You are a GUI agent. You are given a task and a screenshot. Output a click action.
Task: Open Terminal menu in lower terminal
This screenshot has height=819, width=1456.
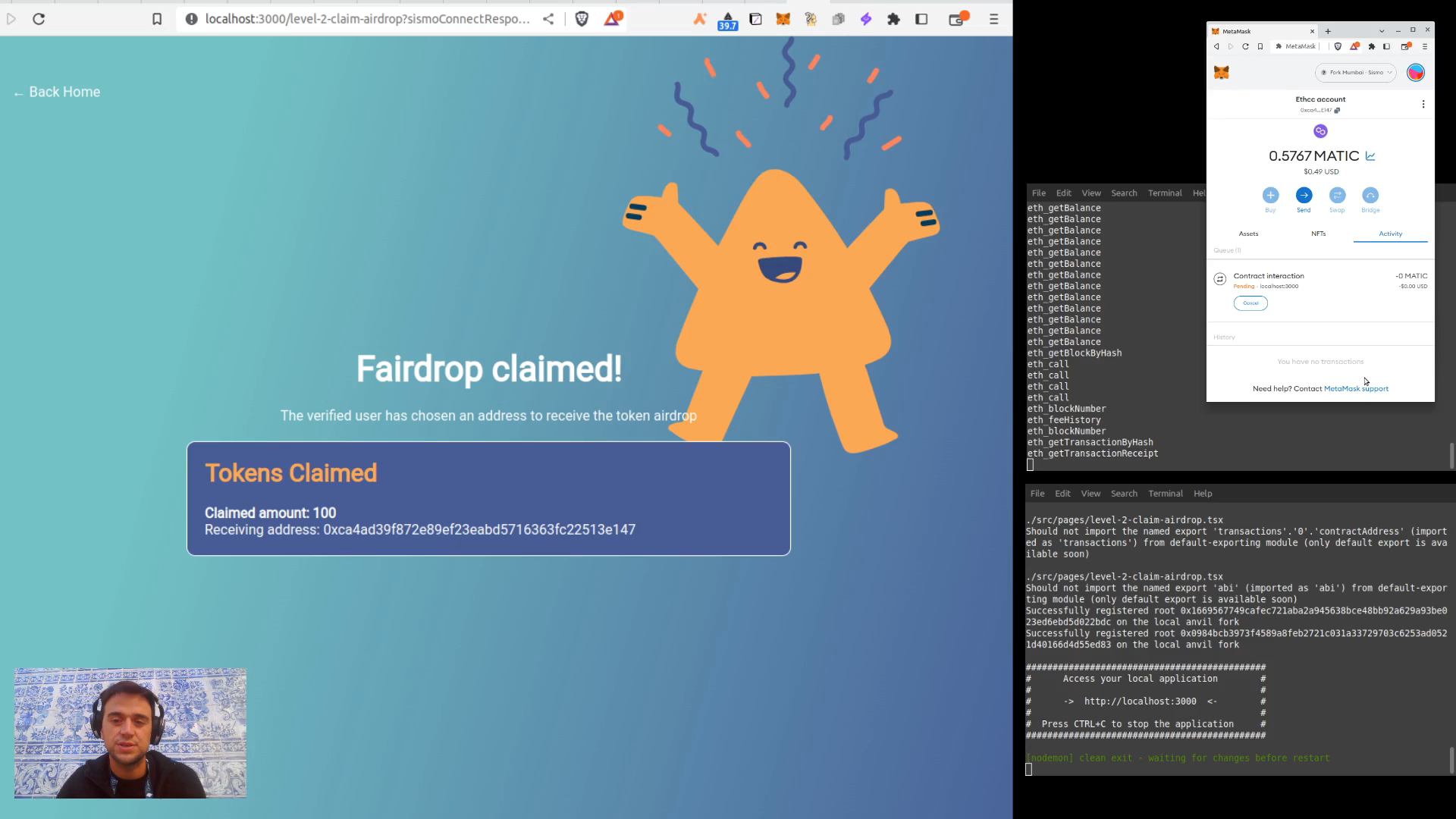pos(1165,494)
